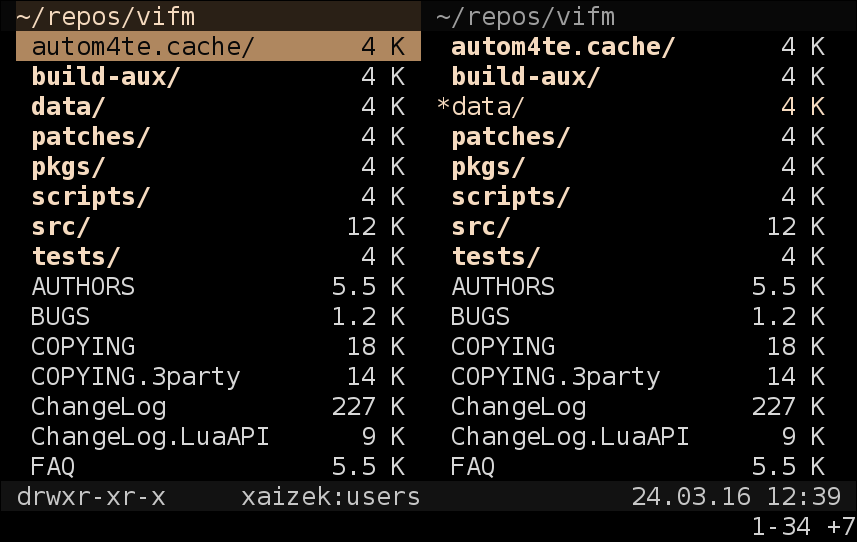Select autom4te.cache/ in the left pane
Screen dimensions: 857x542
219,46
